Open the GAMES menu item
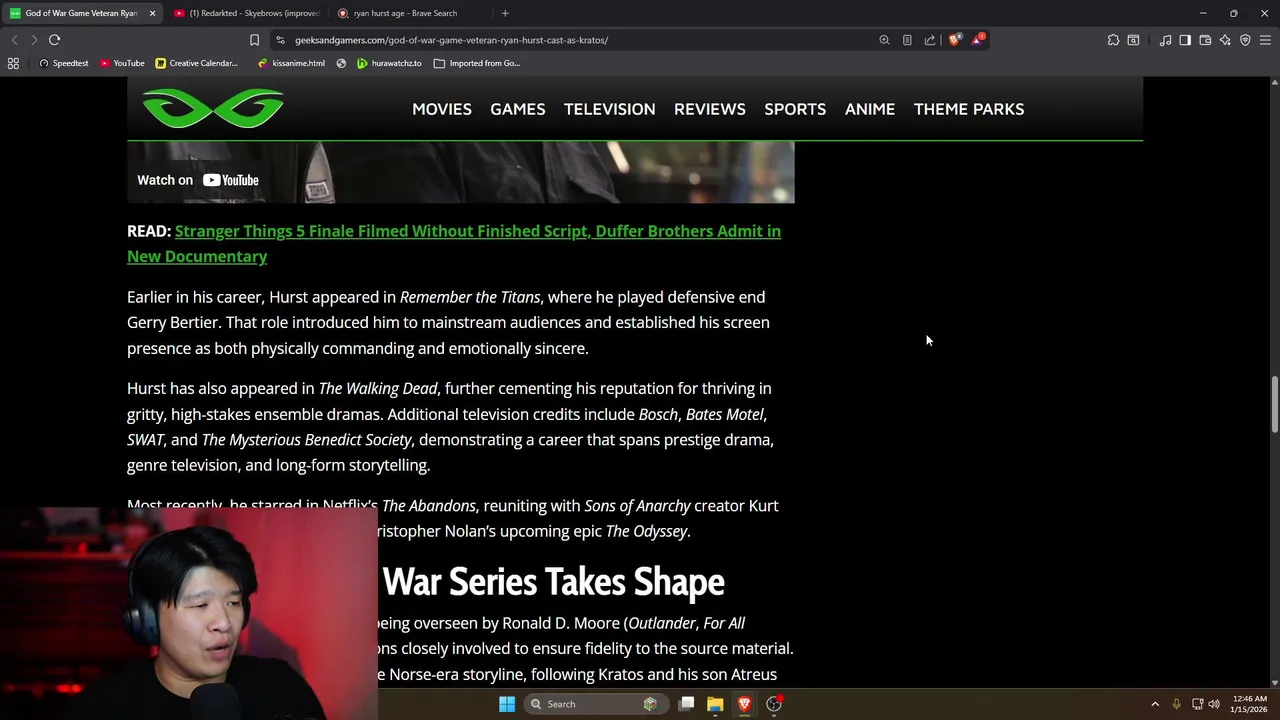Viewport: 1280px width, 720px height. [518, 109]
